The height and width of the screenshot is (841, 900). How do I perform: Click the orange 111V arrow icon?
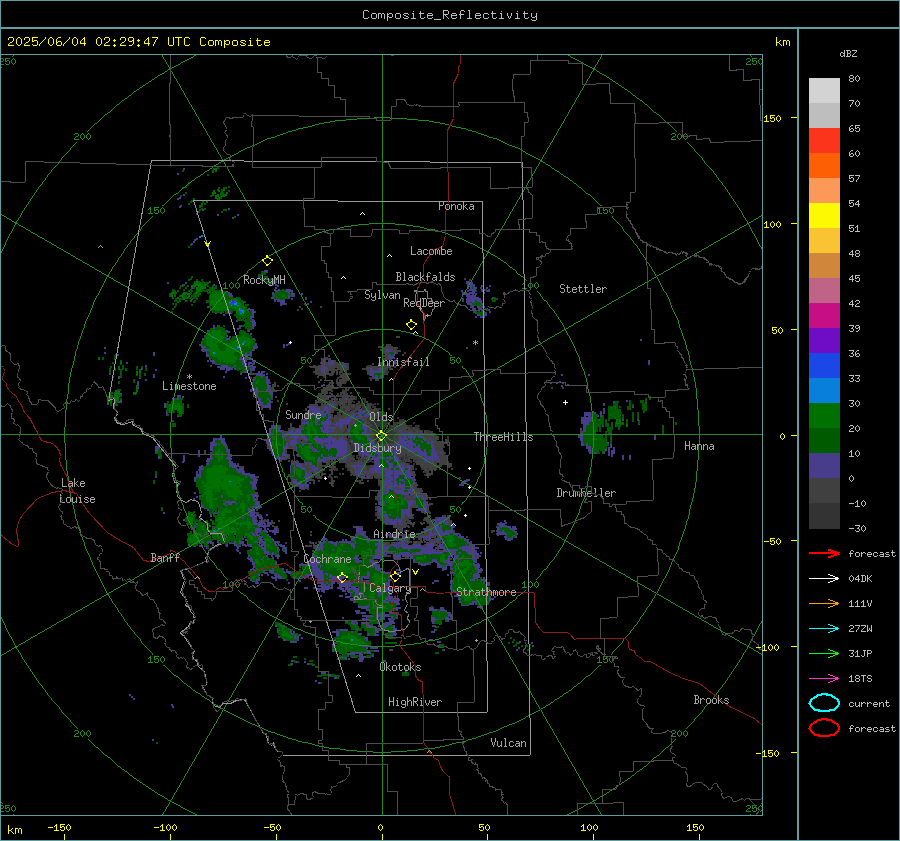[x=824, y=603]
